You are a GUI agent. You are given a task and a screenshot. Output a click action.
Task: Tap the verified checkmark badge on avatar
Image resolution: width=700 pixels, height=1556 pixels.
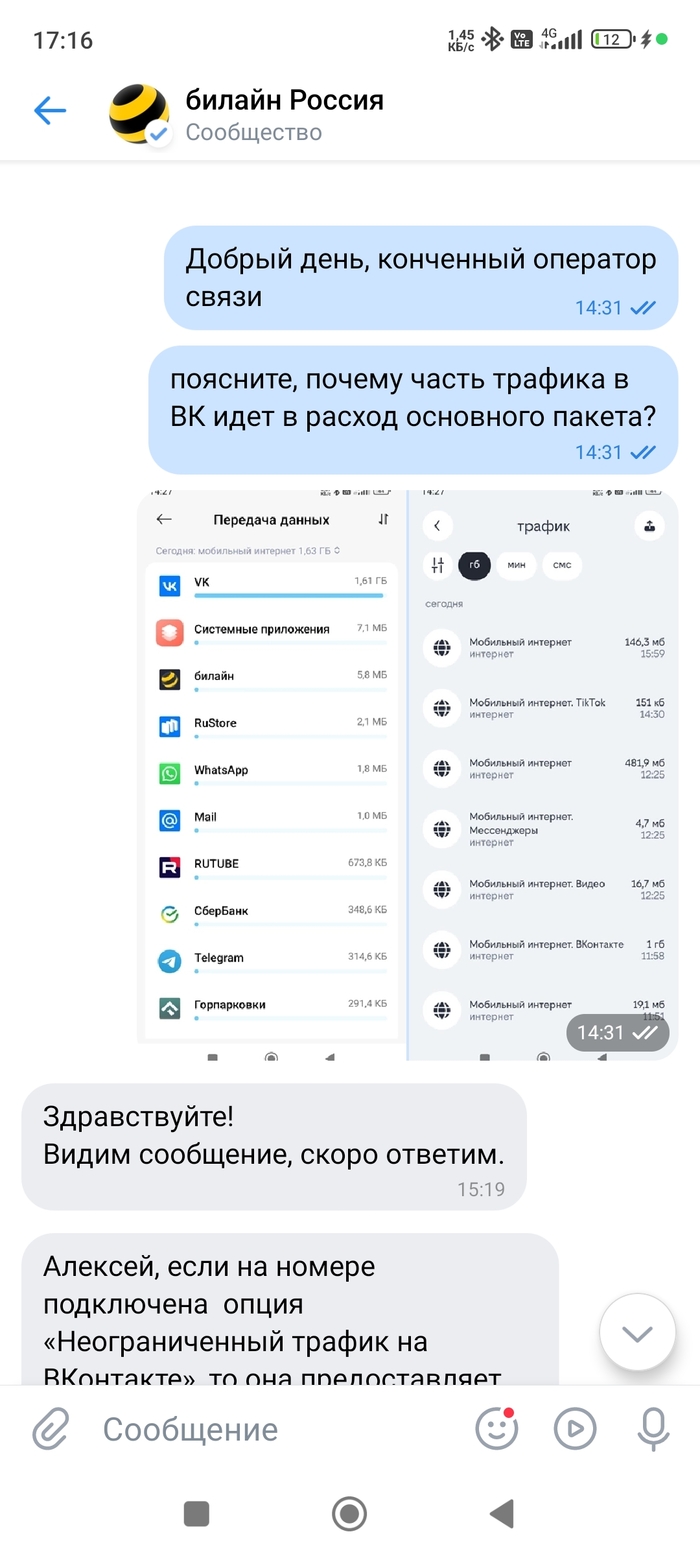tap(159, 135)
